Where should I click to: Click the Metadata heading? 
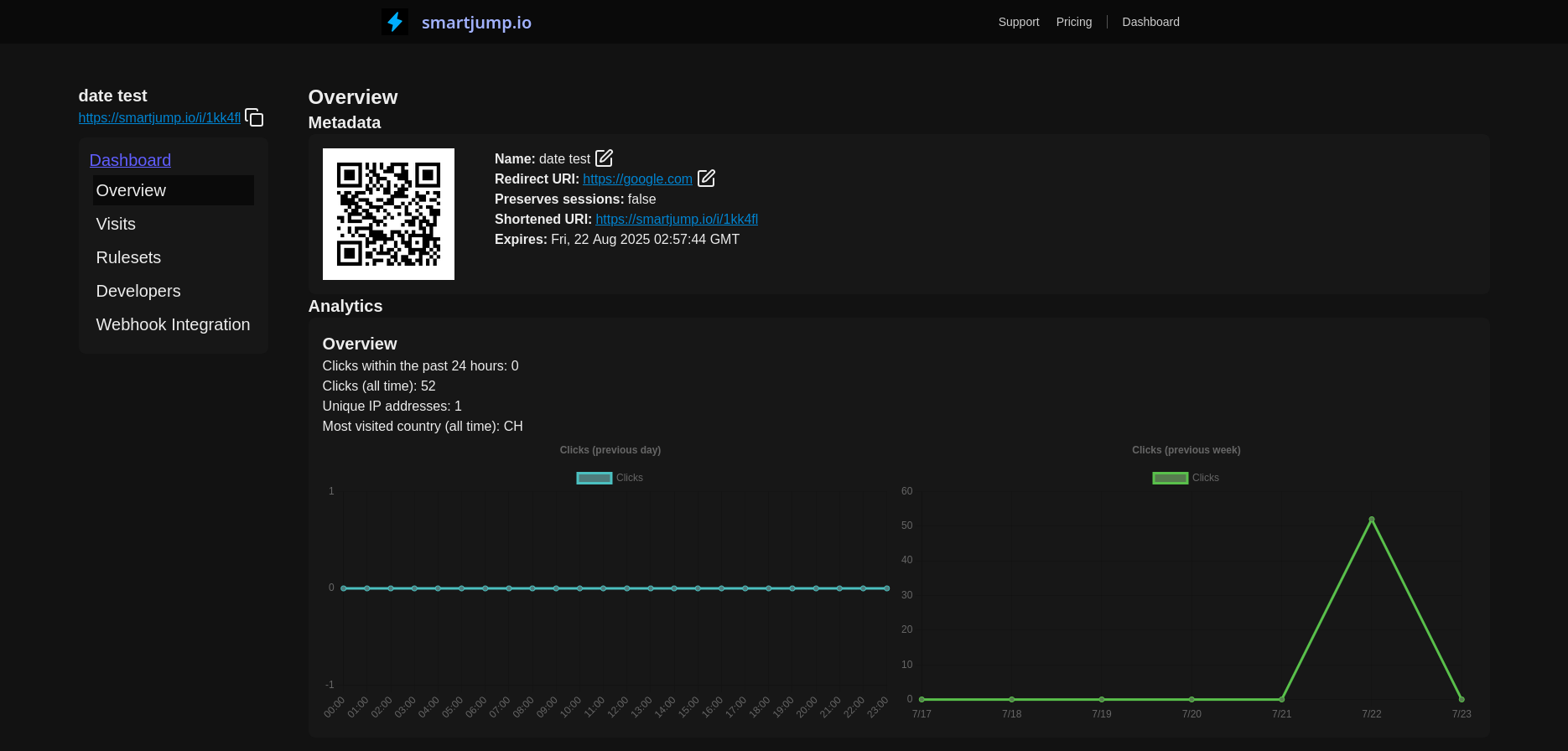click(345, 122)
